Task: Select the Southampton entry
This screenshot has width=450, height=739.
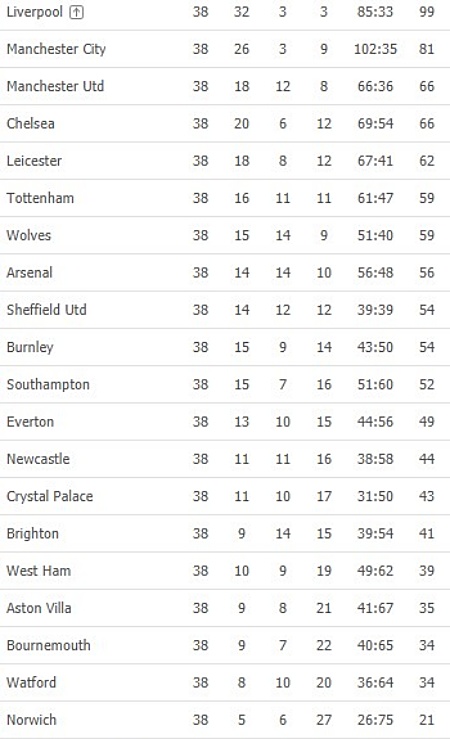Action: 48,385
